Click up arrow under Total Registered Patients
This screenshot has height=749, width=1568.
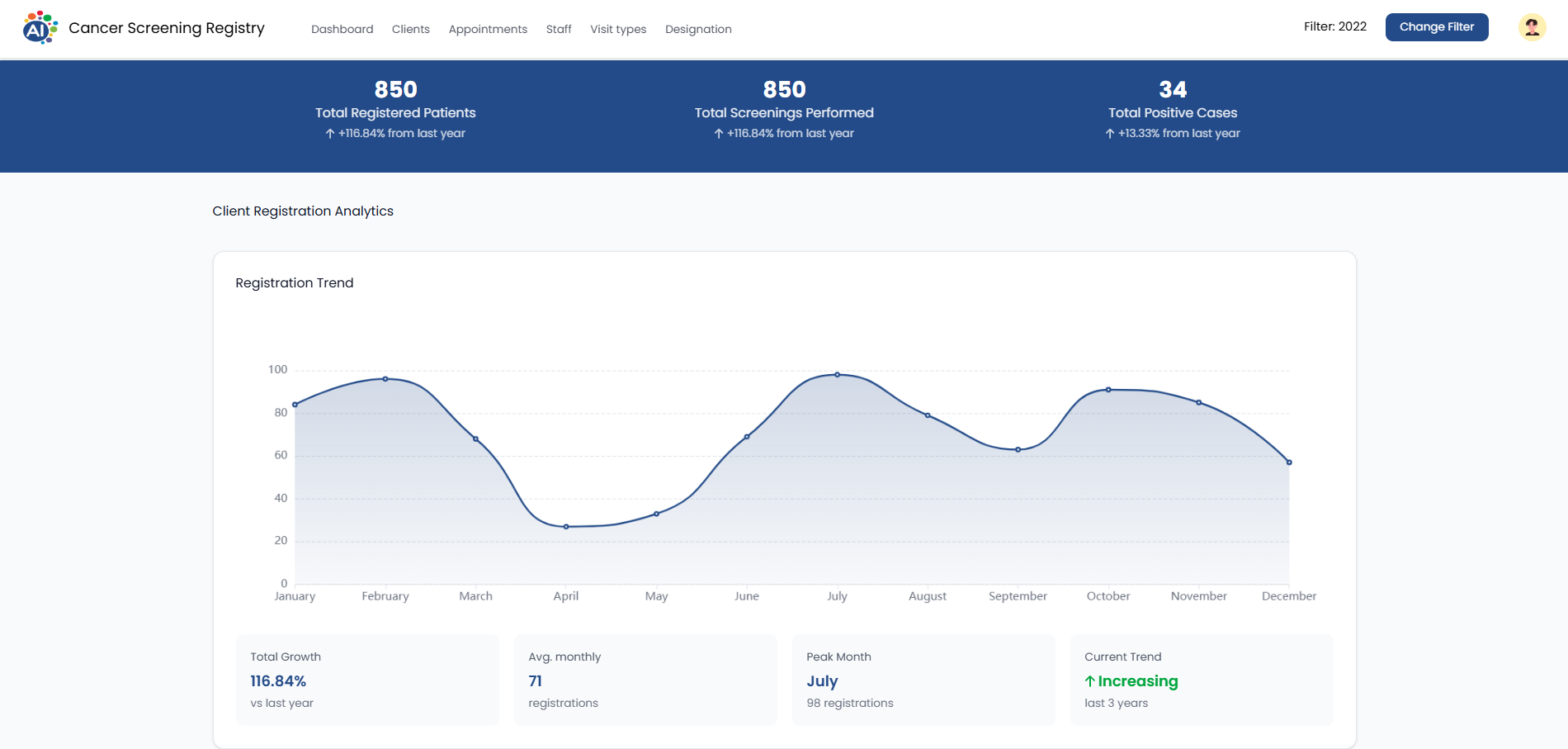tap(329, 134)
